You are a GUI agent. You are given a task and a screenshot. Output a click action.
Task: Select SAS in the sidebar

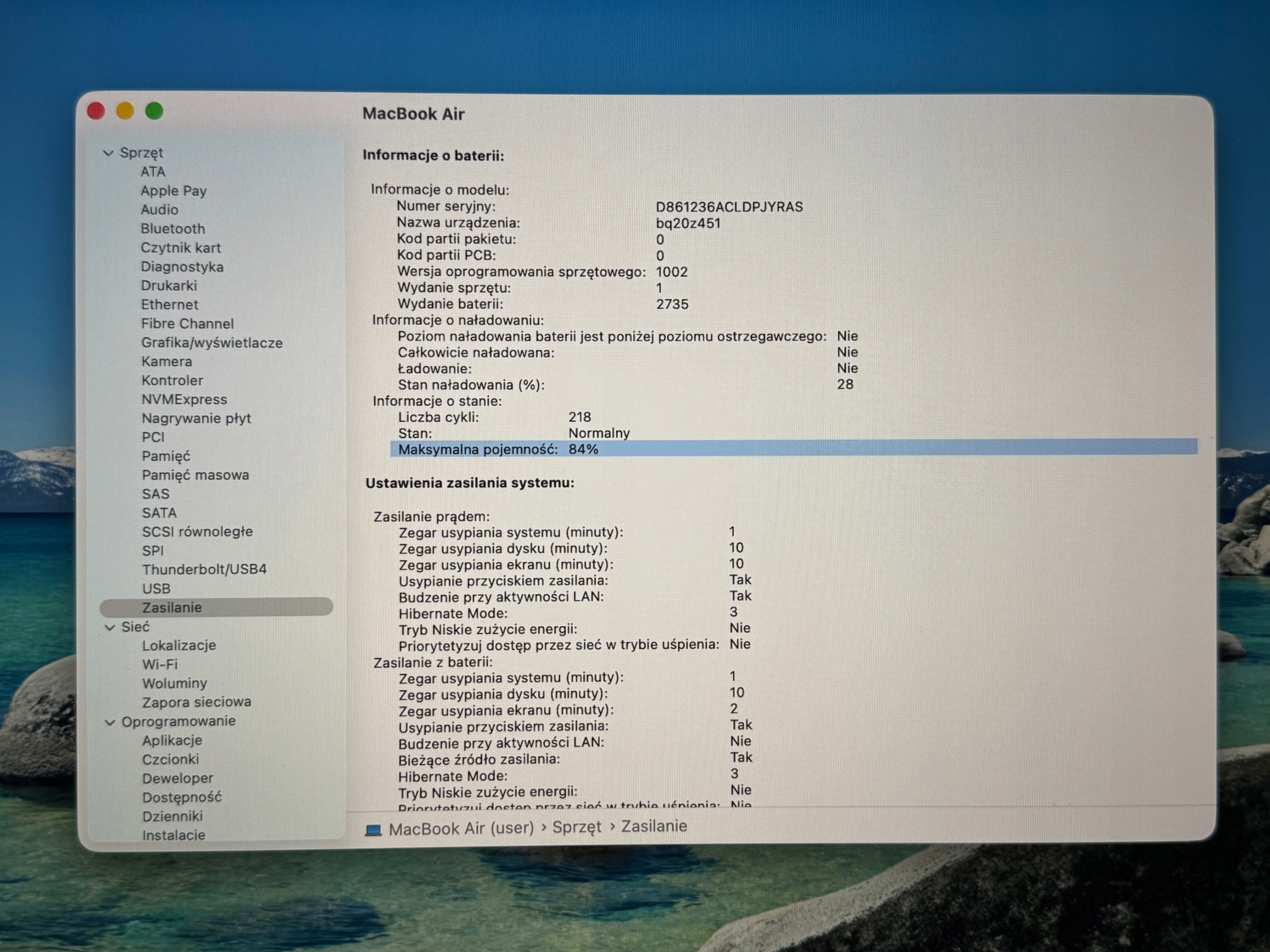coord(156,494)
